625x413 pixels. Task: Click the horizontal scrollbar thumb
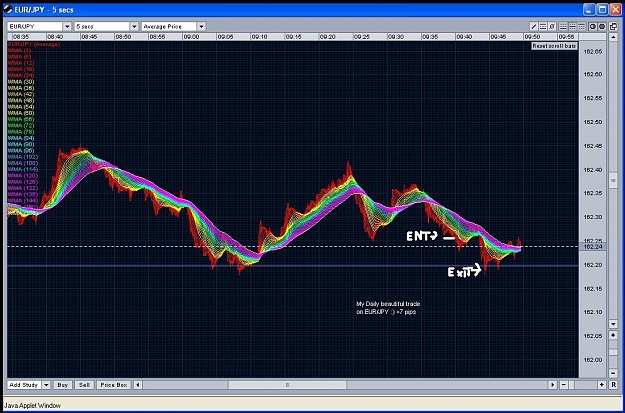click(x=287, y=385)
